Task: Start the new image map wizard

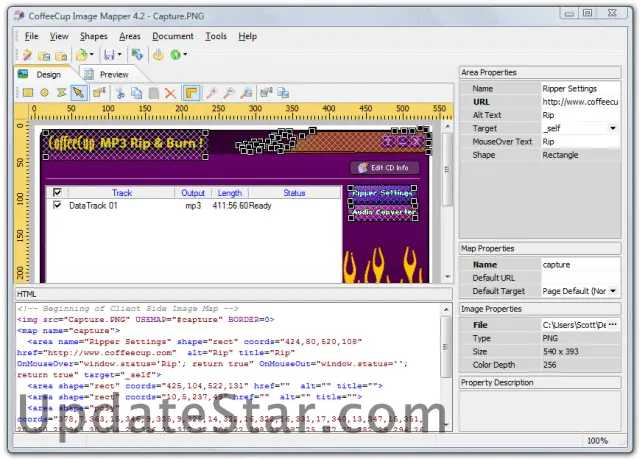Action: pos(28,54)
